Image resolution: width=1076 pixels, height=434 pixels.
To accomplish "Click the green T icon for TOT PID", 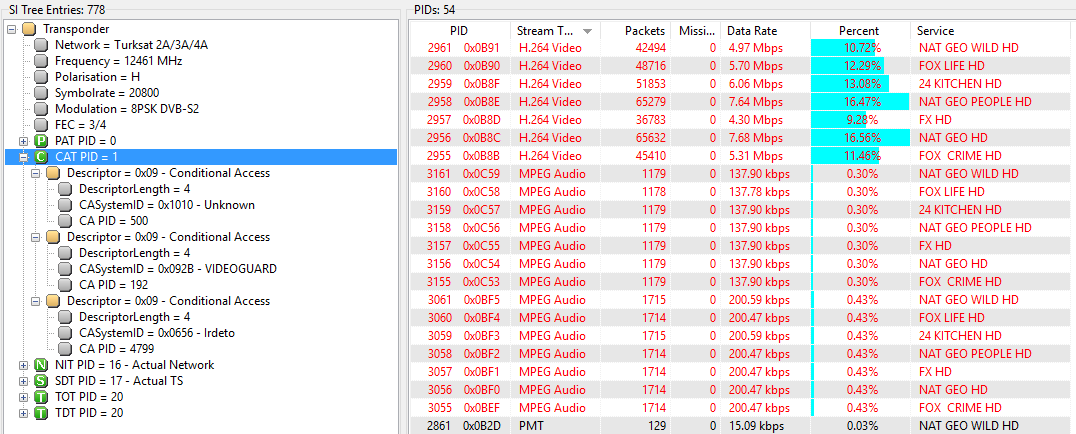I will pyautogui.click(x=41, y=397).
